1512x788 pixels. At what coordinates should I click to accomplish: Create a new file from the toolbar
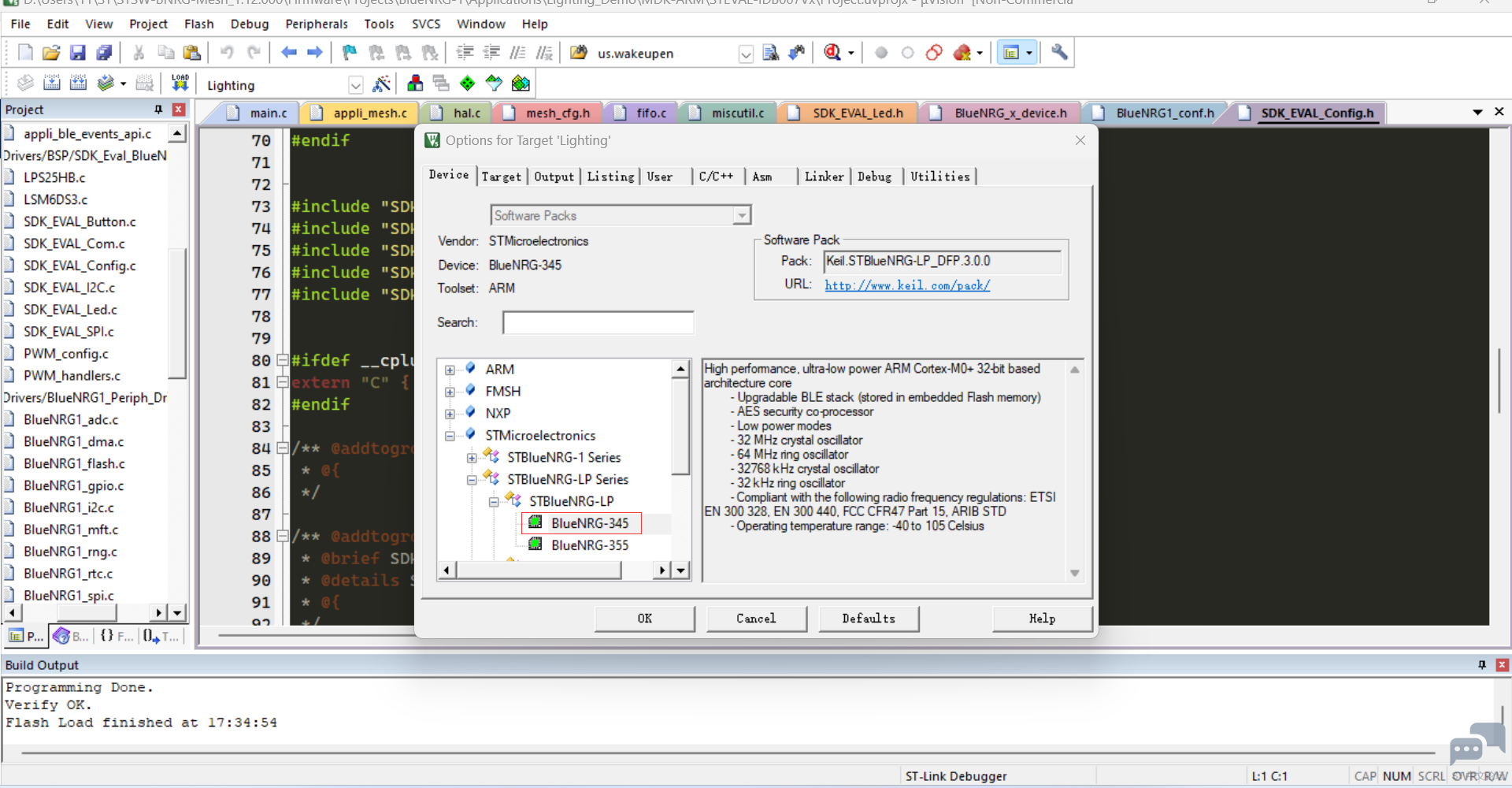25,53
